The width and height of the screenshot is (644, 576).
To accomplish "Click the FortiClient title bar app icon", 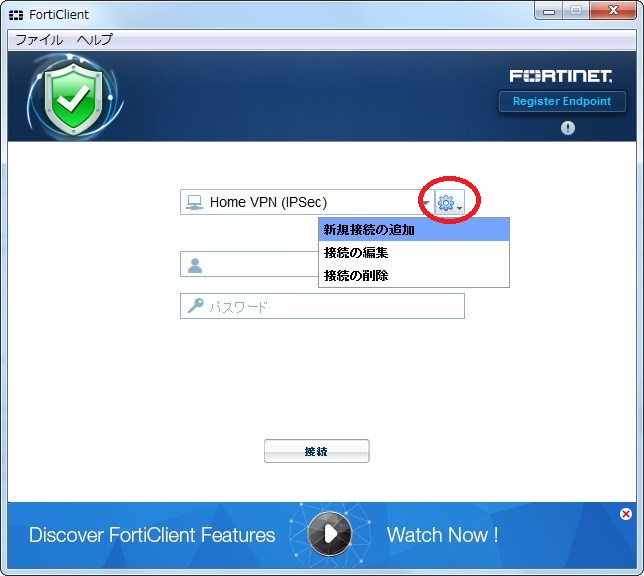I will pos(16,15).
